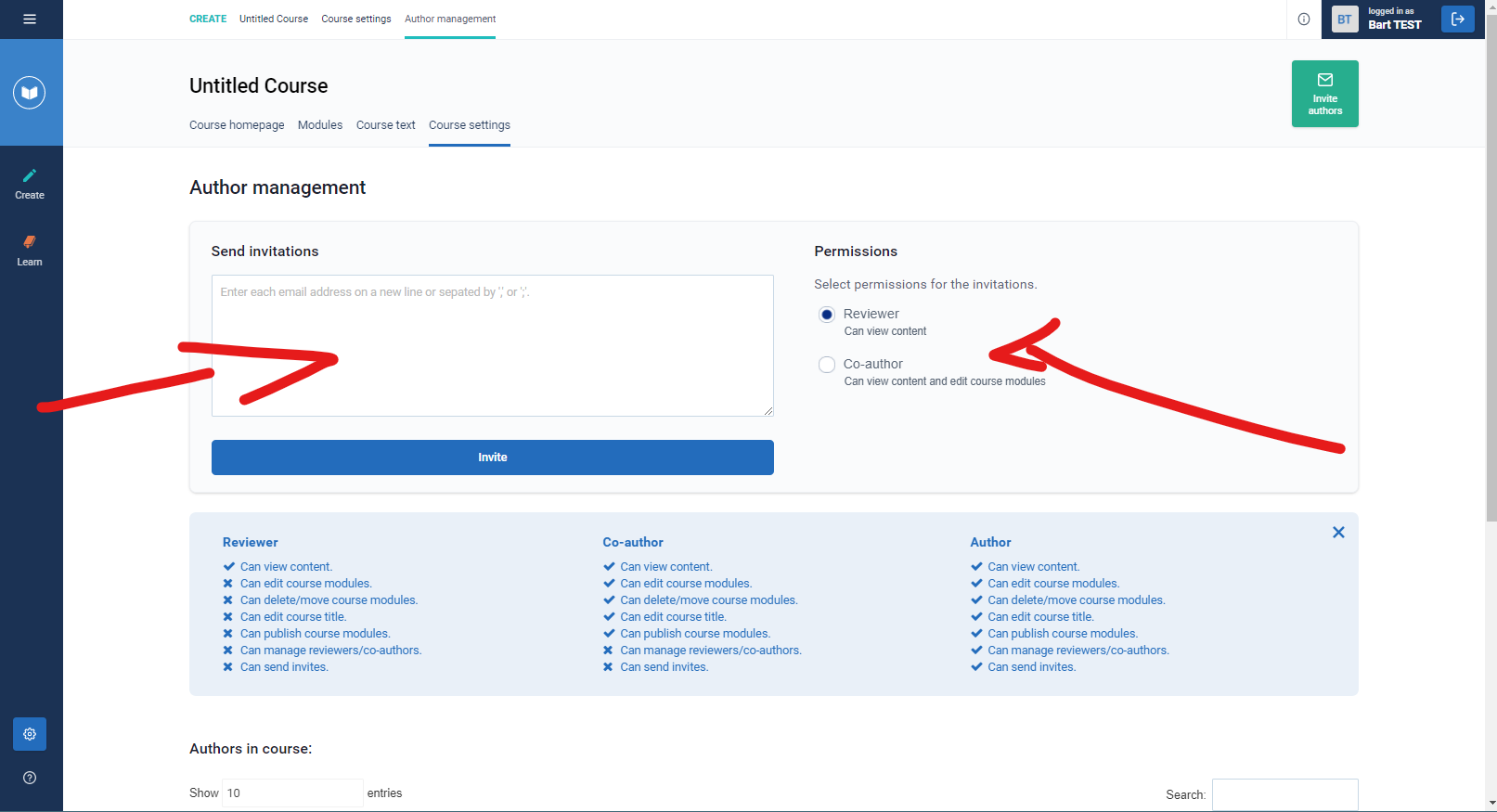Click the info icon in top bar
1497x812 pixels.
click(x=1304, y=19)
